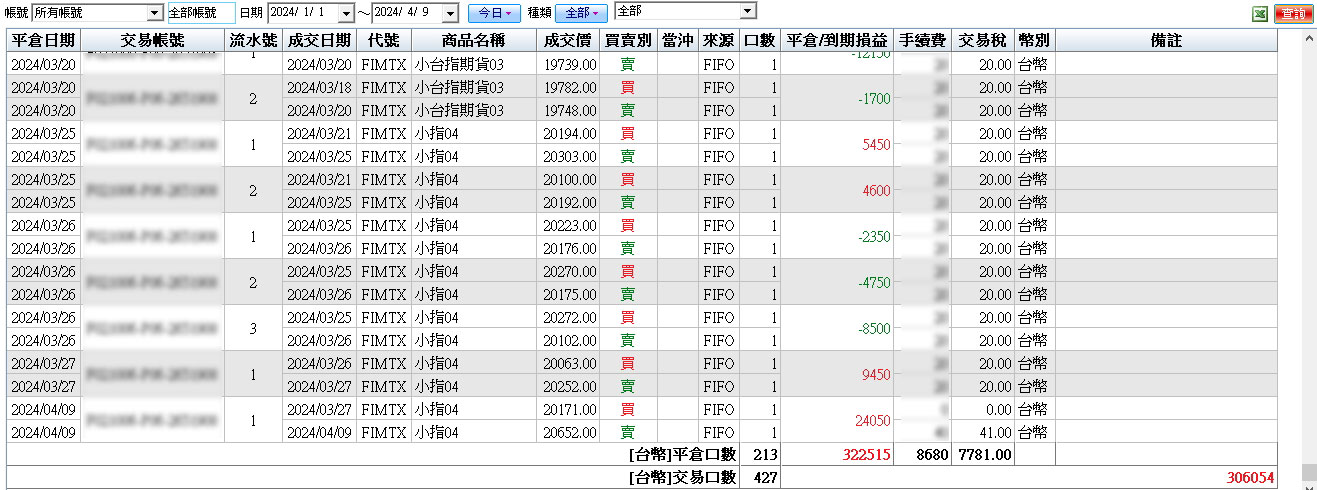
Task: Click the 流水號 column header
Action: (253, 40)
